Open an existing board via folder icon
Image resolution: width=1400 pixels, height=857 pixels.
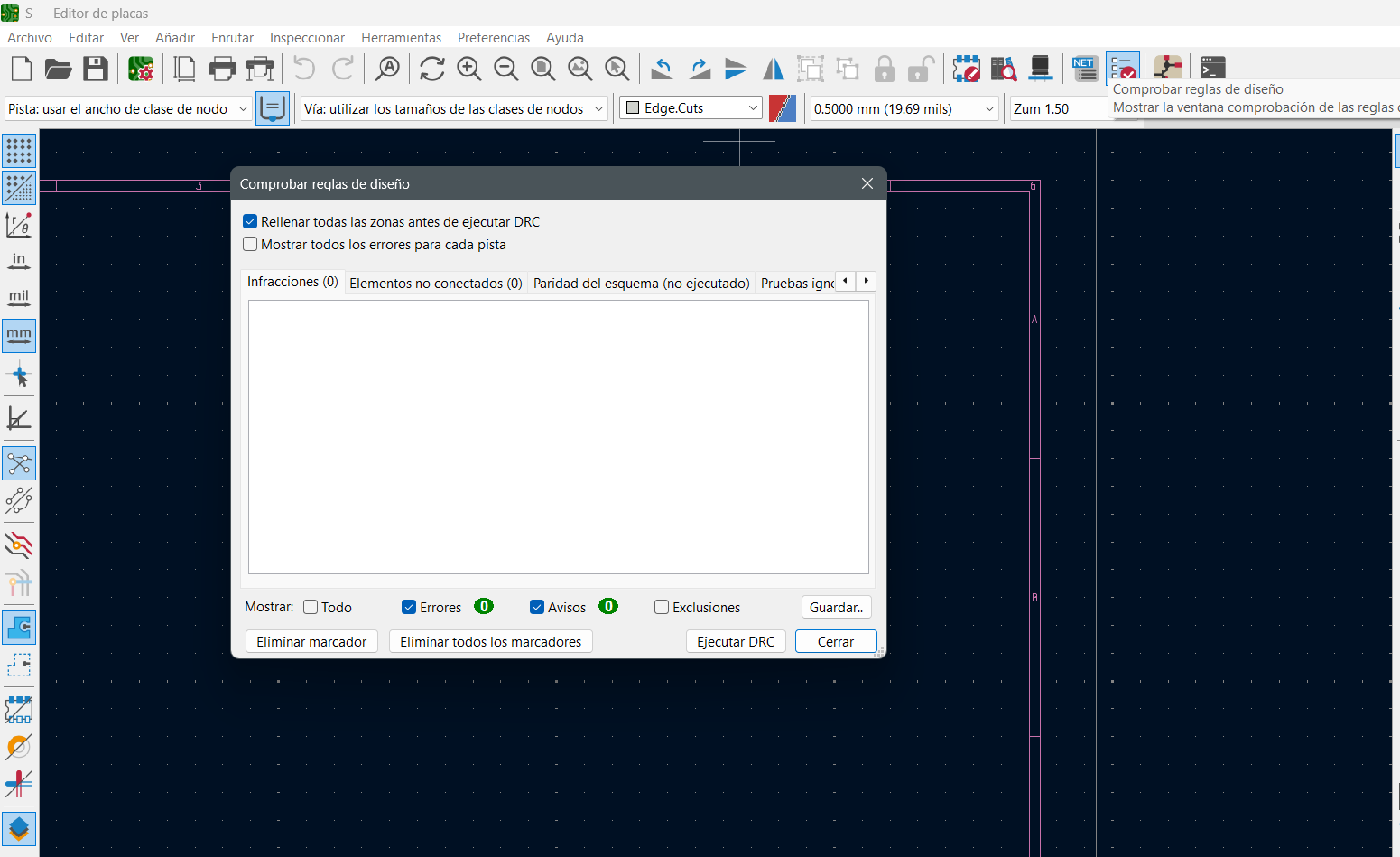tap(59, 69)
